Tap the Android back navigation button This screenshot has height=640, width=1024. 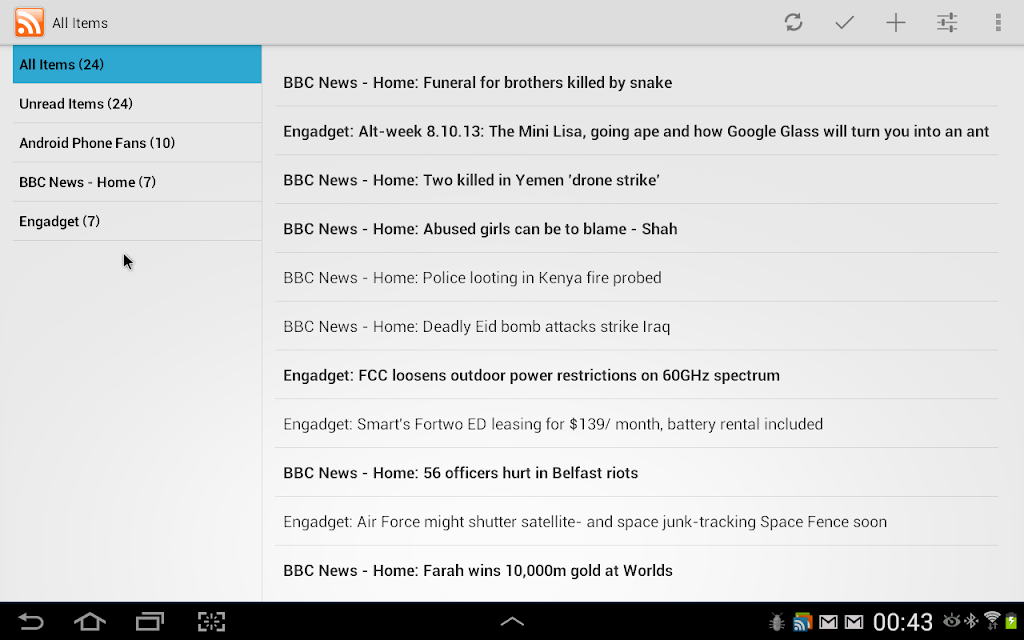31,621
